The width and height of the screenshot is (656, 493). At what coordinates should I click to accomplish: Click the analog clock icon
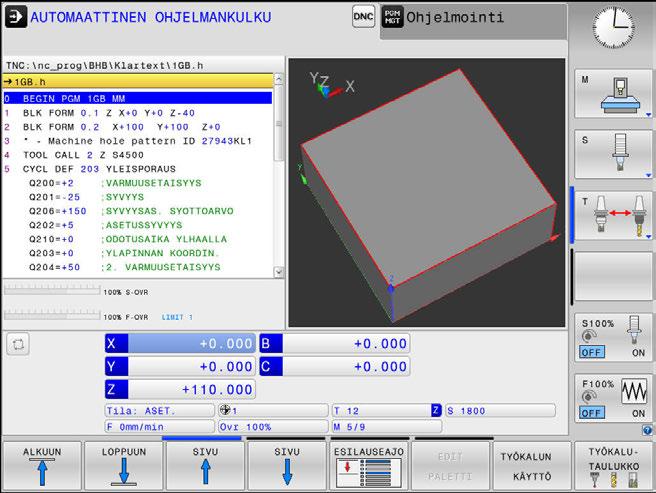[613, 28]
